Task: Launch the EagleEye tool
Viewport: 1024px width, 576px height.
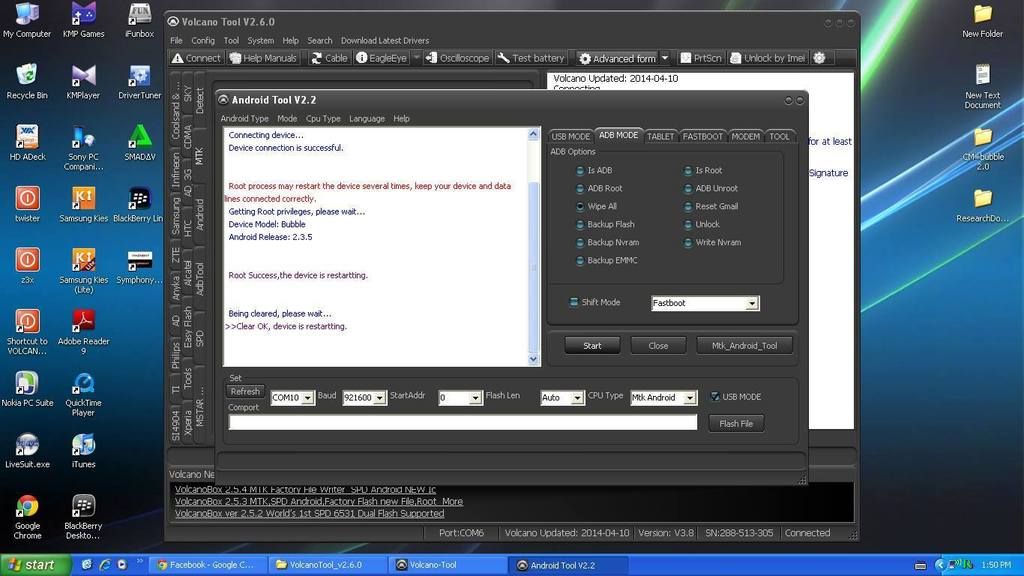Action: (x=381, y=58)
